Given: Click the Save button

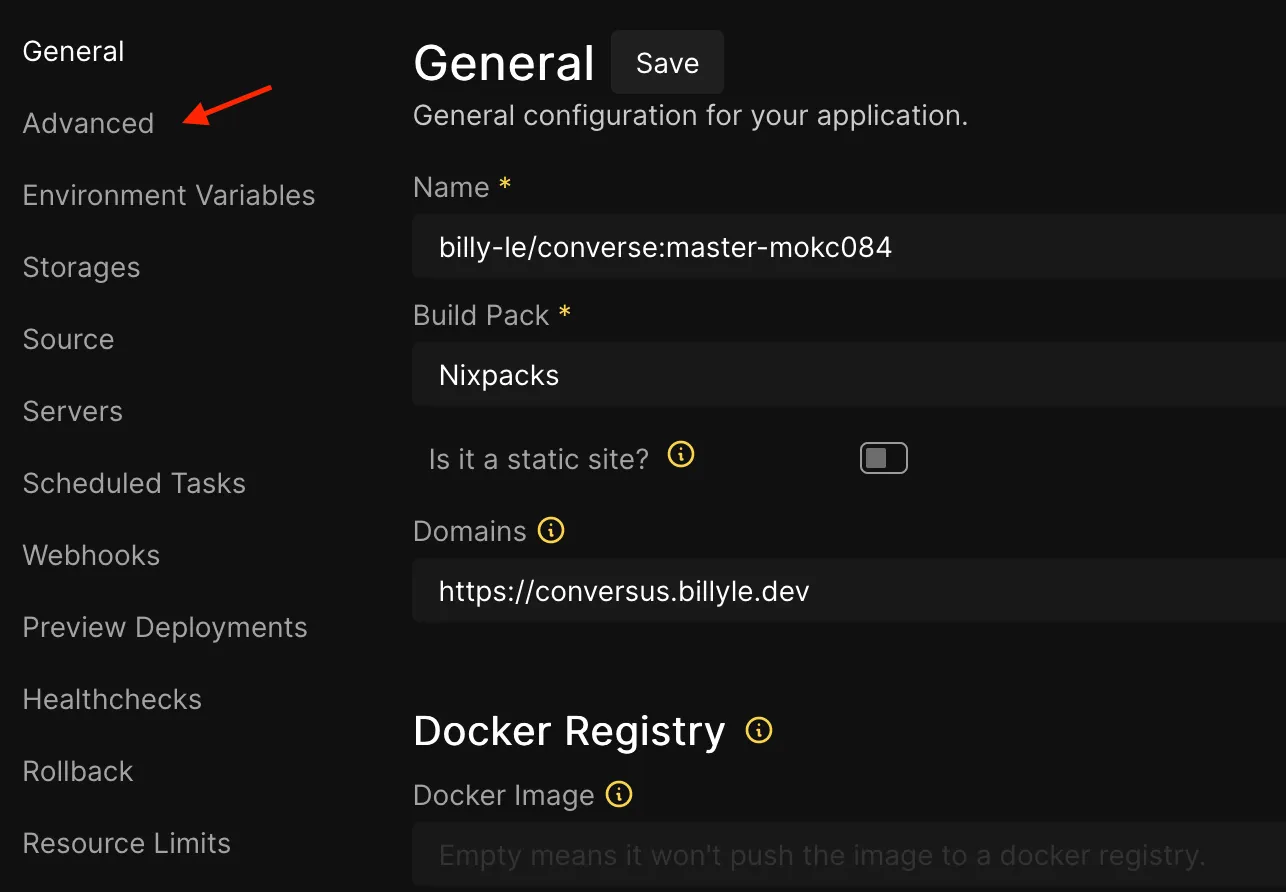Looking at the screenshot, I should pos(667,63).
